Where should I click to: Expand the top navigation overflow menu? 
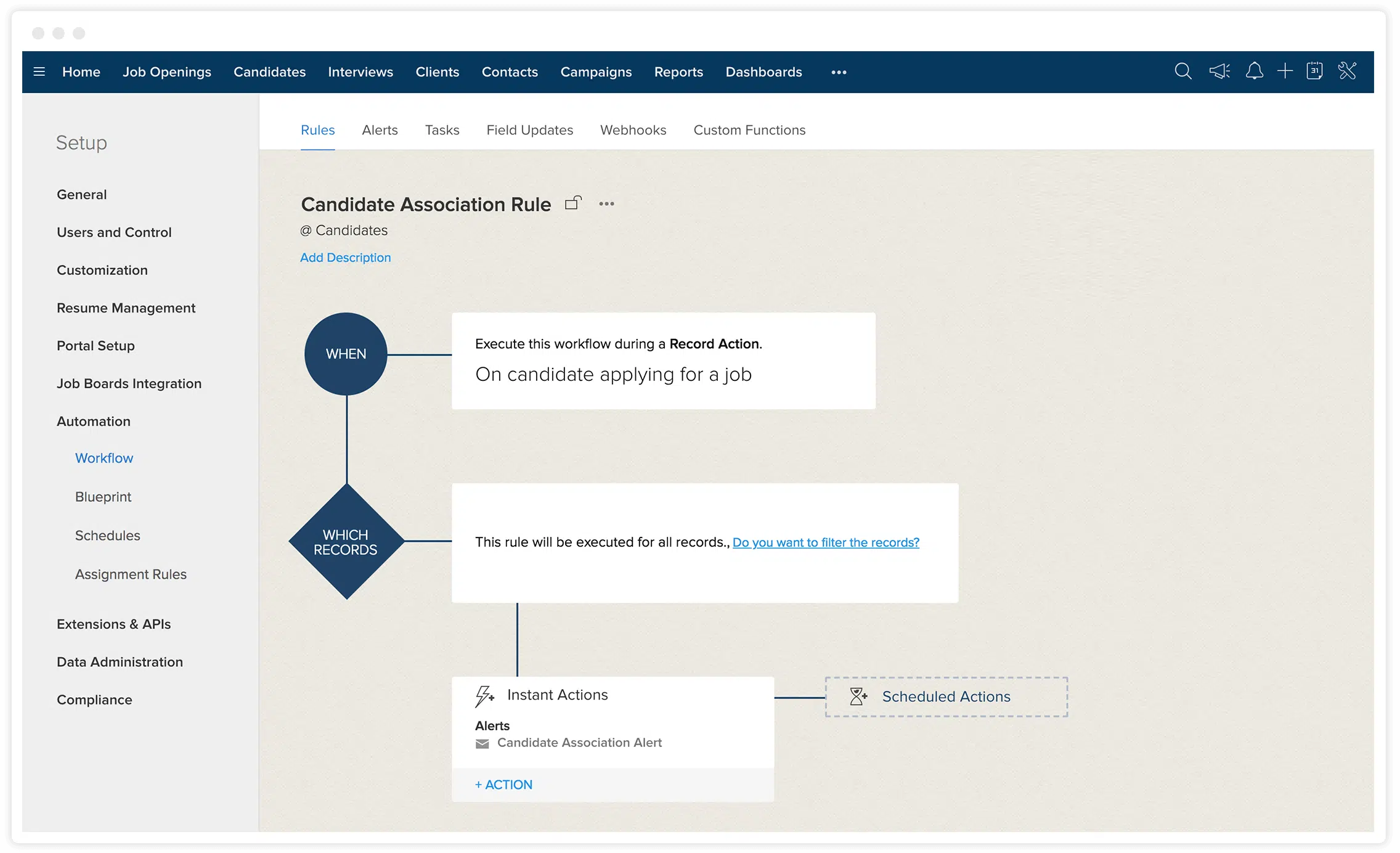pyautogui.click(x=838, y=71)
